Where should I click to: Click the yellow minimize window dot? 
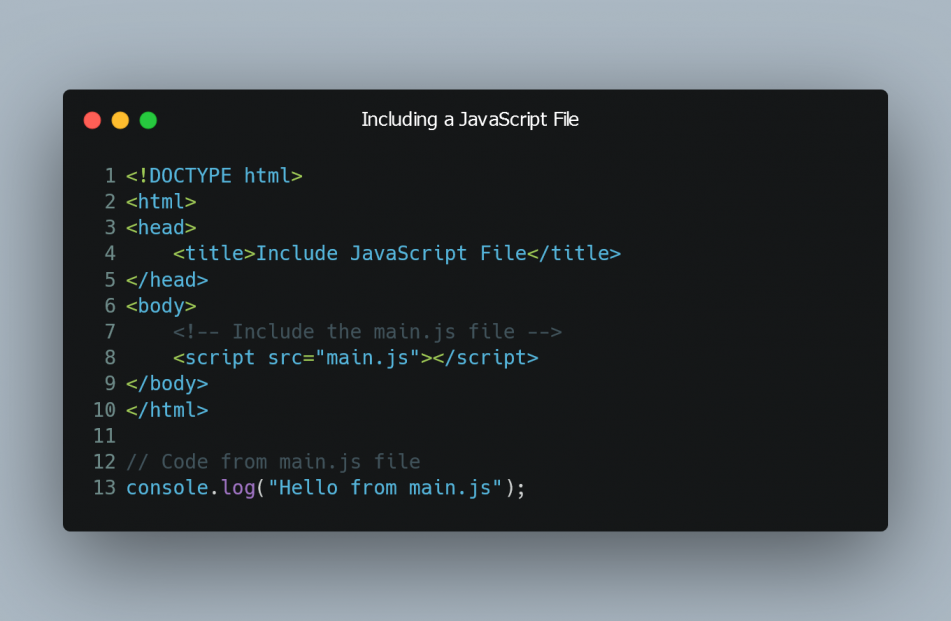tap(120, 120)
